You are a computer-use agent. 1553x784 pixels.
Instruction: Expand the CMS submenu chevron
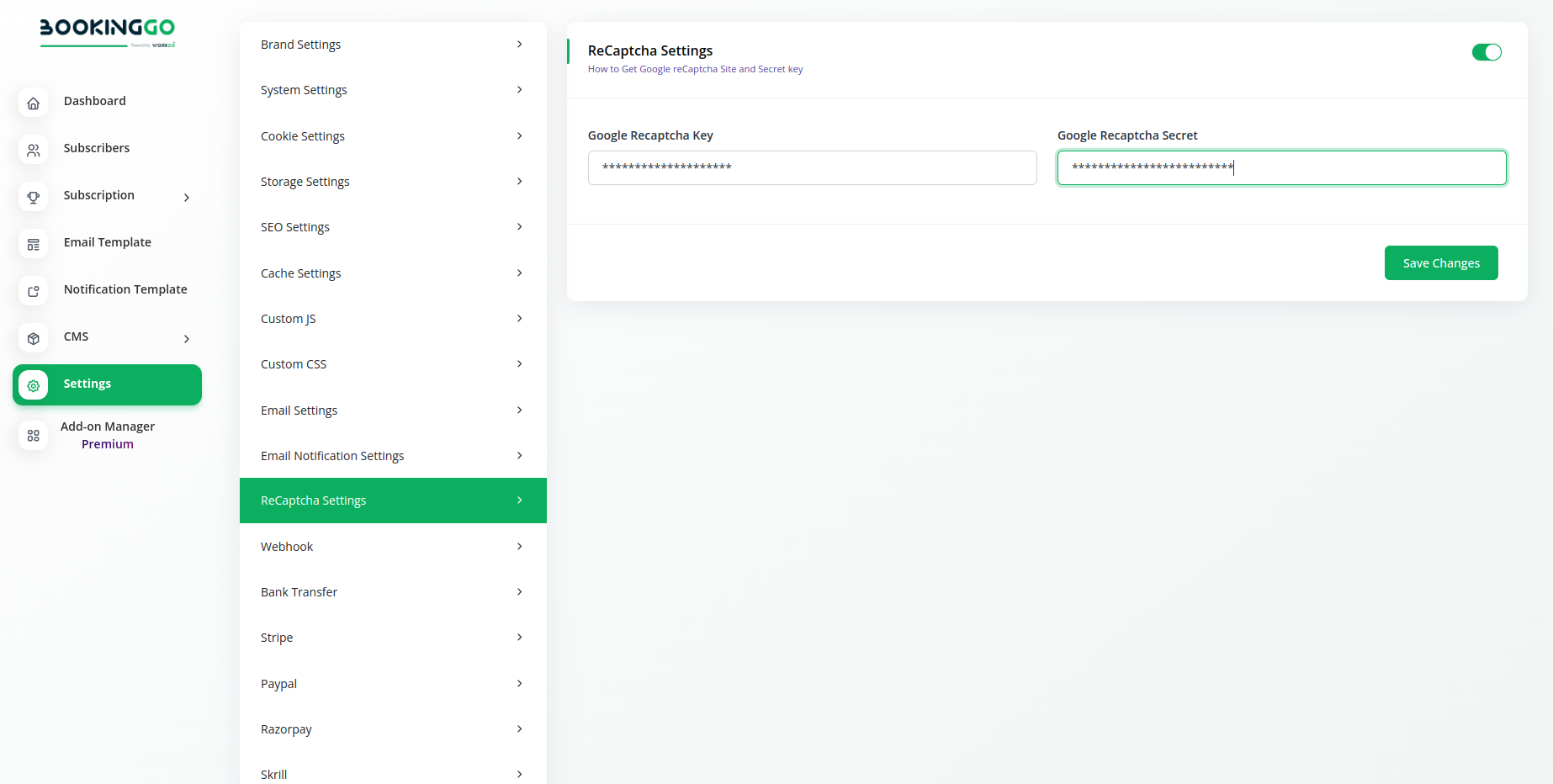tap(187, 339)
